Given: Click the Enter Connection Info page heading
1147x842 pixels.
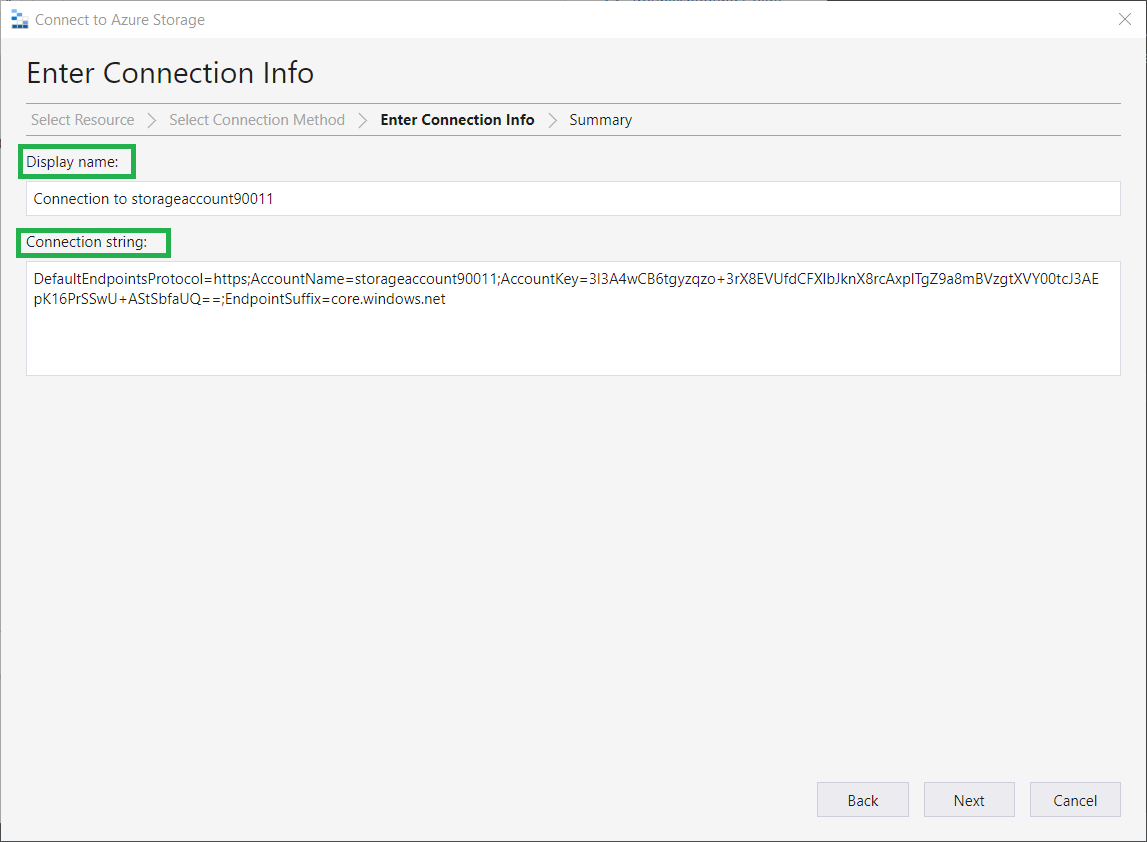Looking at the screenshot, I should tap(170, 73).
